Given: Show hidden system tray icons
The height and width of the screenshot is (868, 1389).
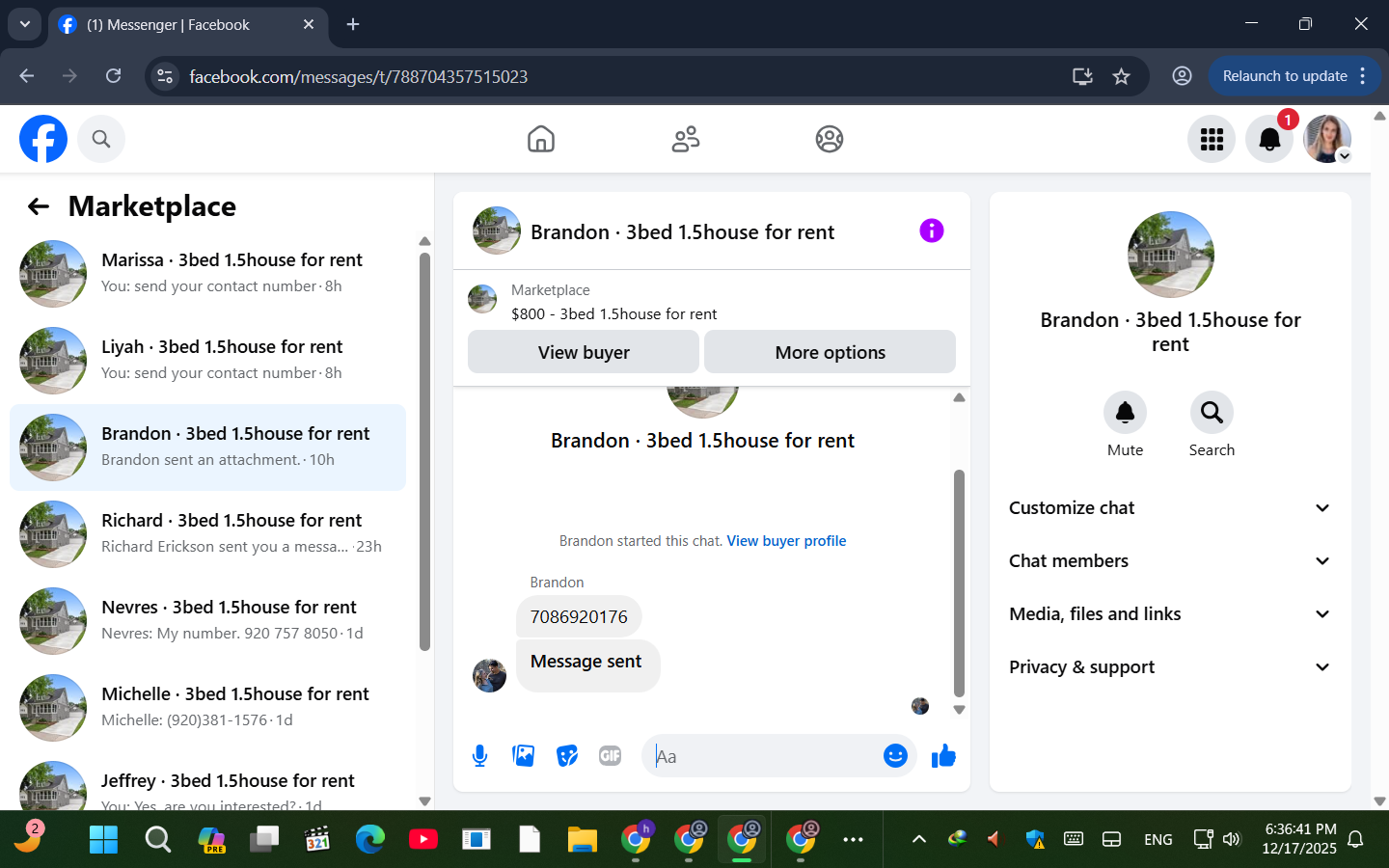Looking at the screenshot, I should (918, 839).
